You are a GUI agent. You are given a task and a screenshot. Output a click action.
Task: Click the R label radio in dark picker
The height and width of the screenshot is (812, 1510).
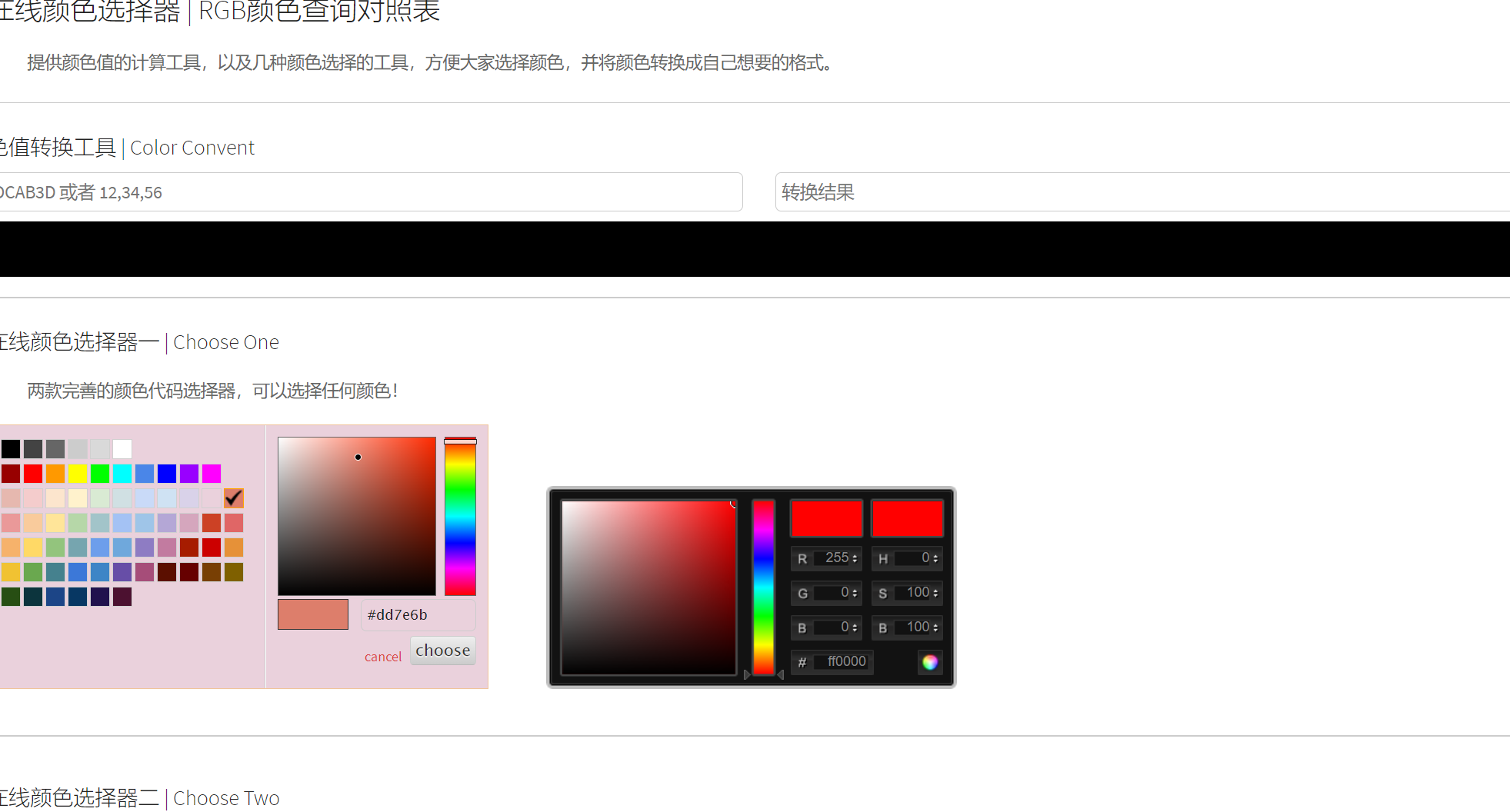click(802, 559)
